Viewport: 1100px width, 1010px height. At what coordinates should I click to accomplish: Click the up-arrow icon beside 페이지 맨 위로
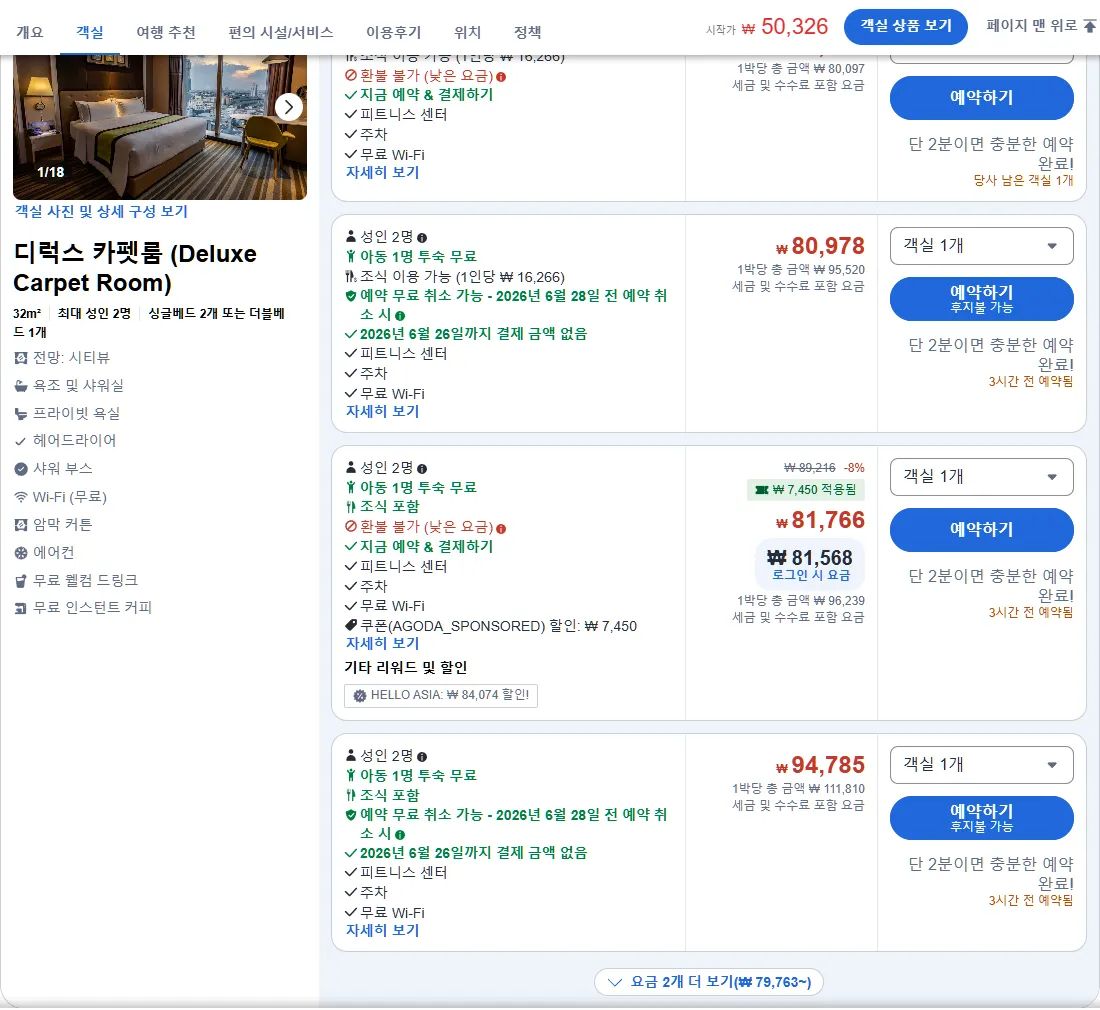(x=1089, y=26)
